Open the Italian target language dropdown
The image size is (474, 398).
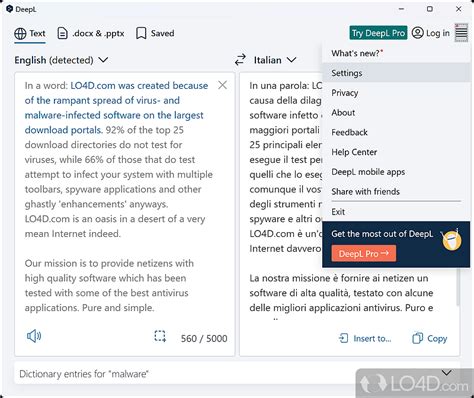[x=275, y=60]
